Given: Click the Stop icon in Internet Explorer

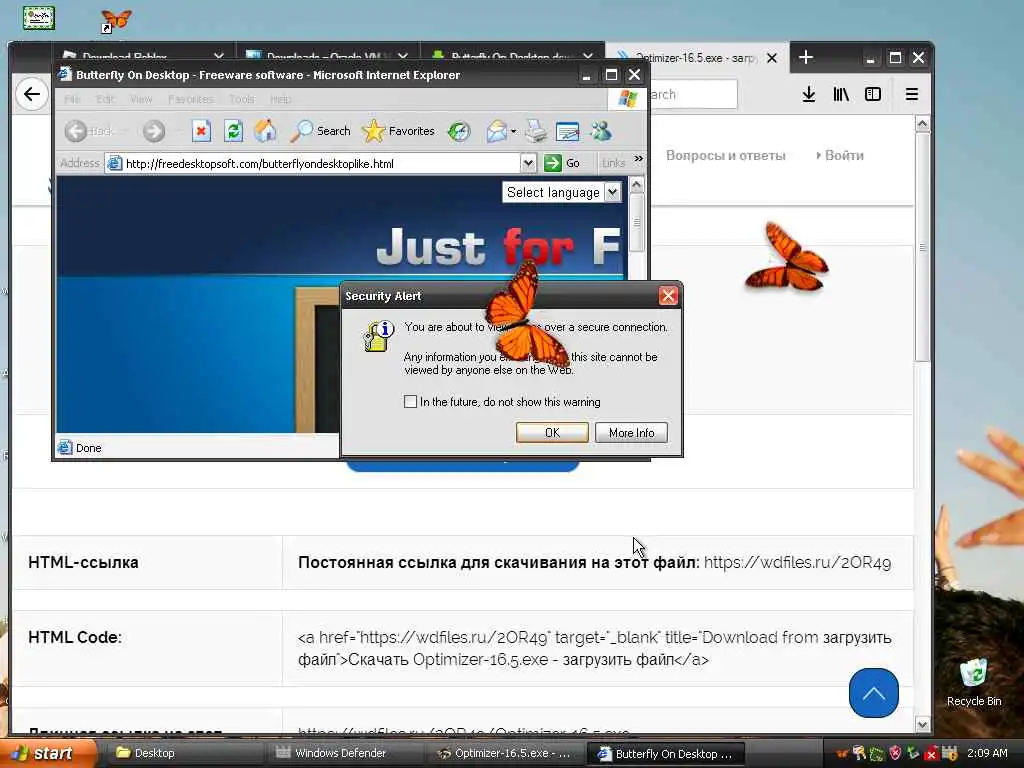Looking at the screenshot, I should click(x=201, y=131).
